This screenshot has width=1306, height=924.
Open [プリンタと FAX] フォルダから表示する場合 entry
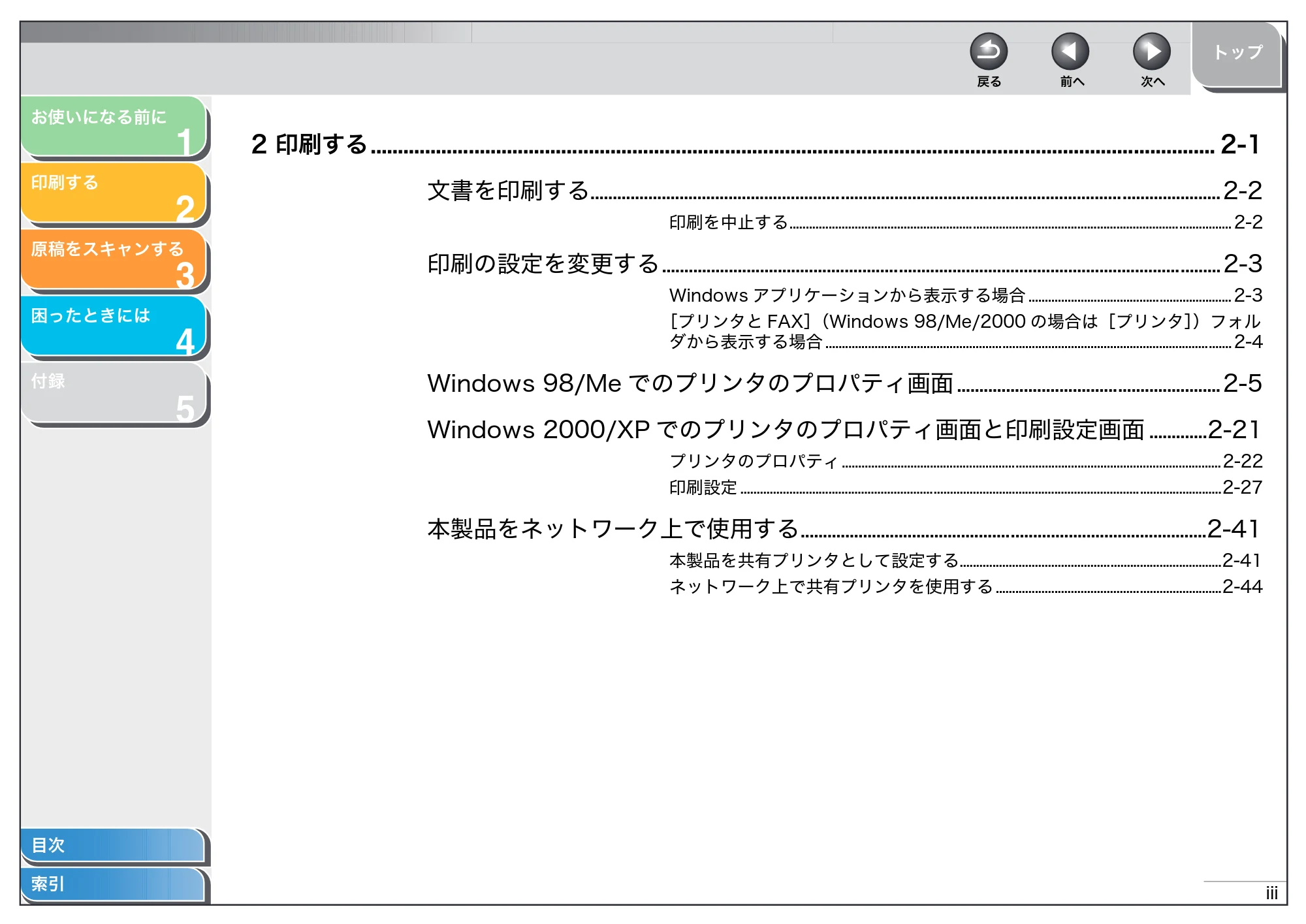coord(965,331)
